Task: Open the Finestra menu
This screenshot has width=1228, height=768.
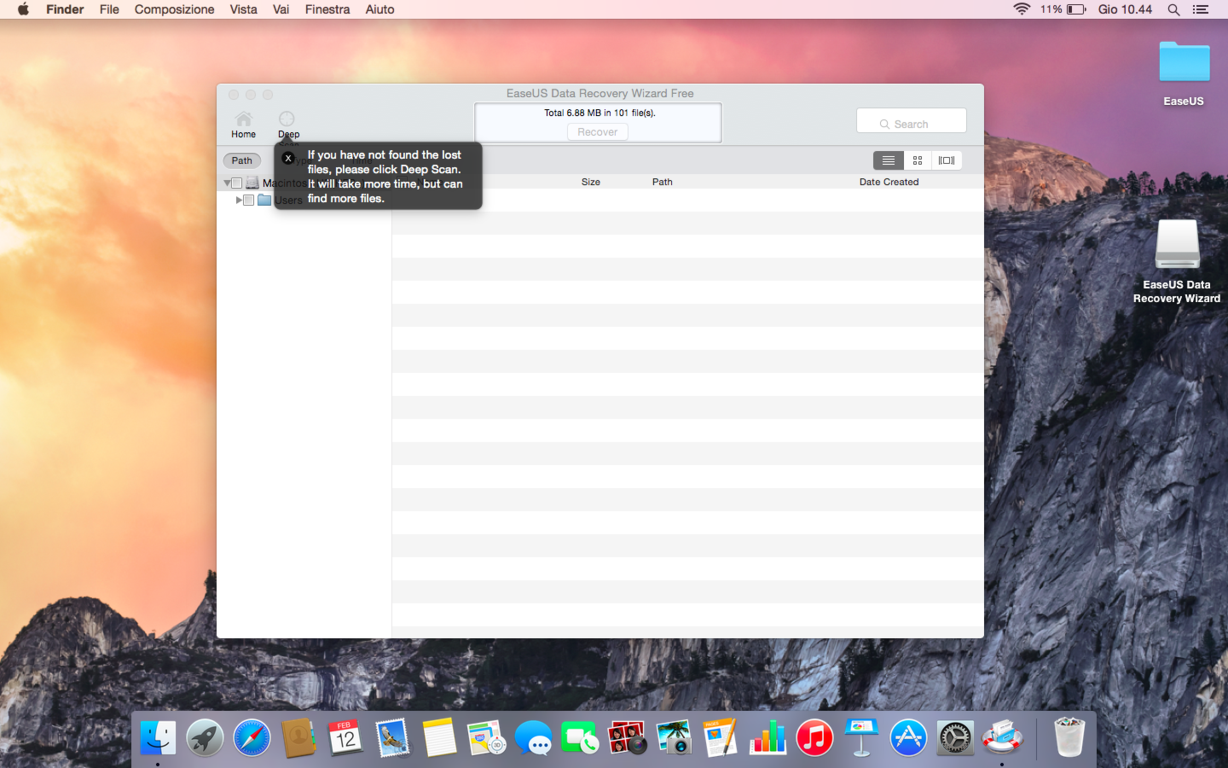Action: [x=327, y=9]
